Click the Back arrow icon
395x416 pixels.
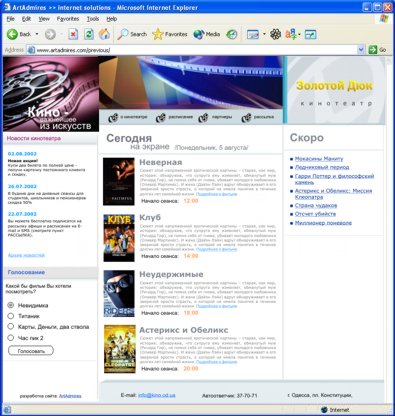[x=12, y=34]
